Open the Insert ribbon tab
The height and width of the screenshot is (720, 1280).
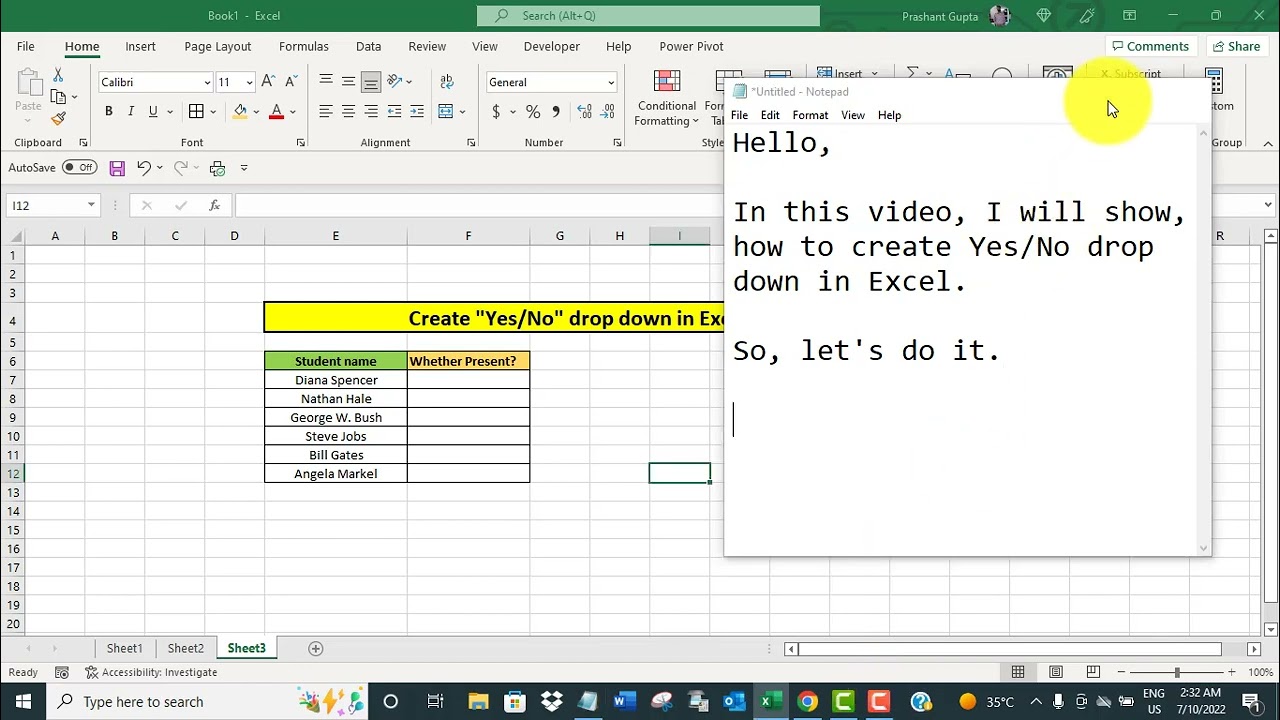pos(140,46)
